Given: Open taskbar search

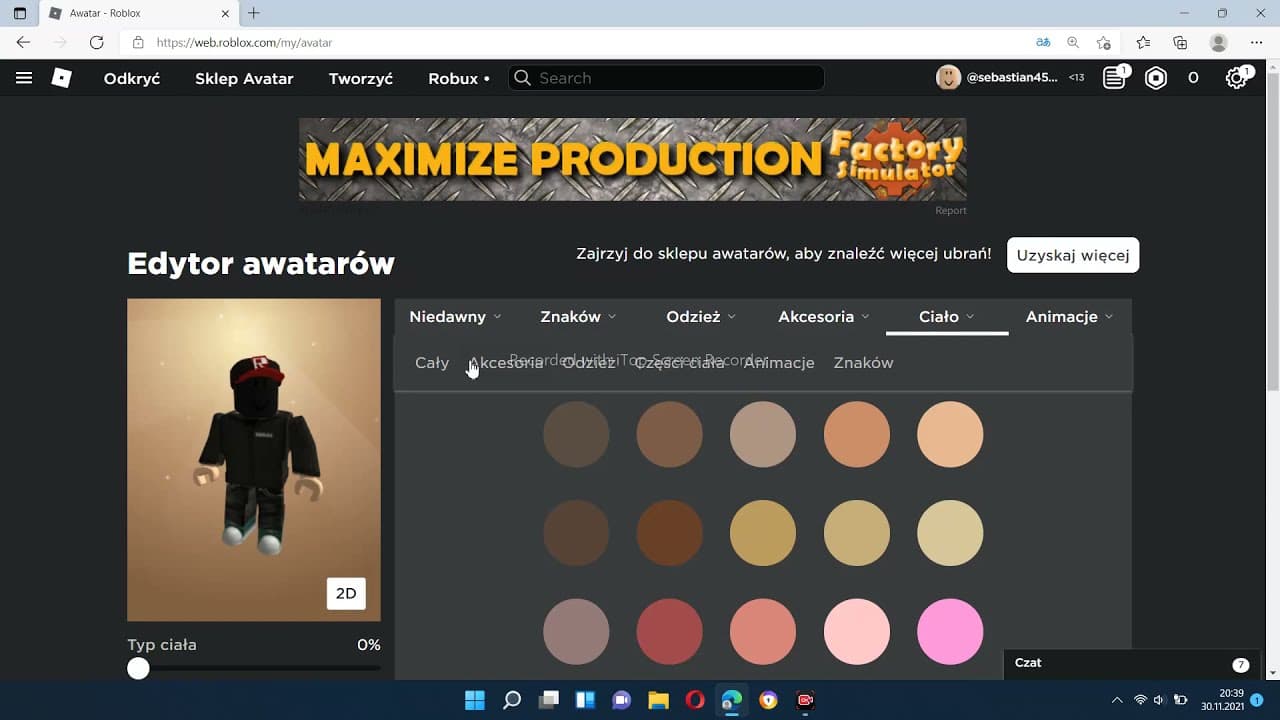Looking at the screenshot, I should pos(512,700).
